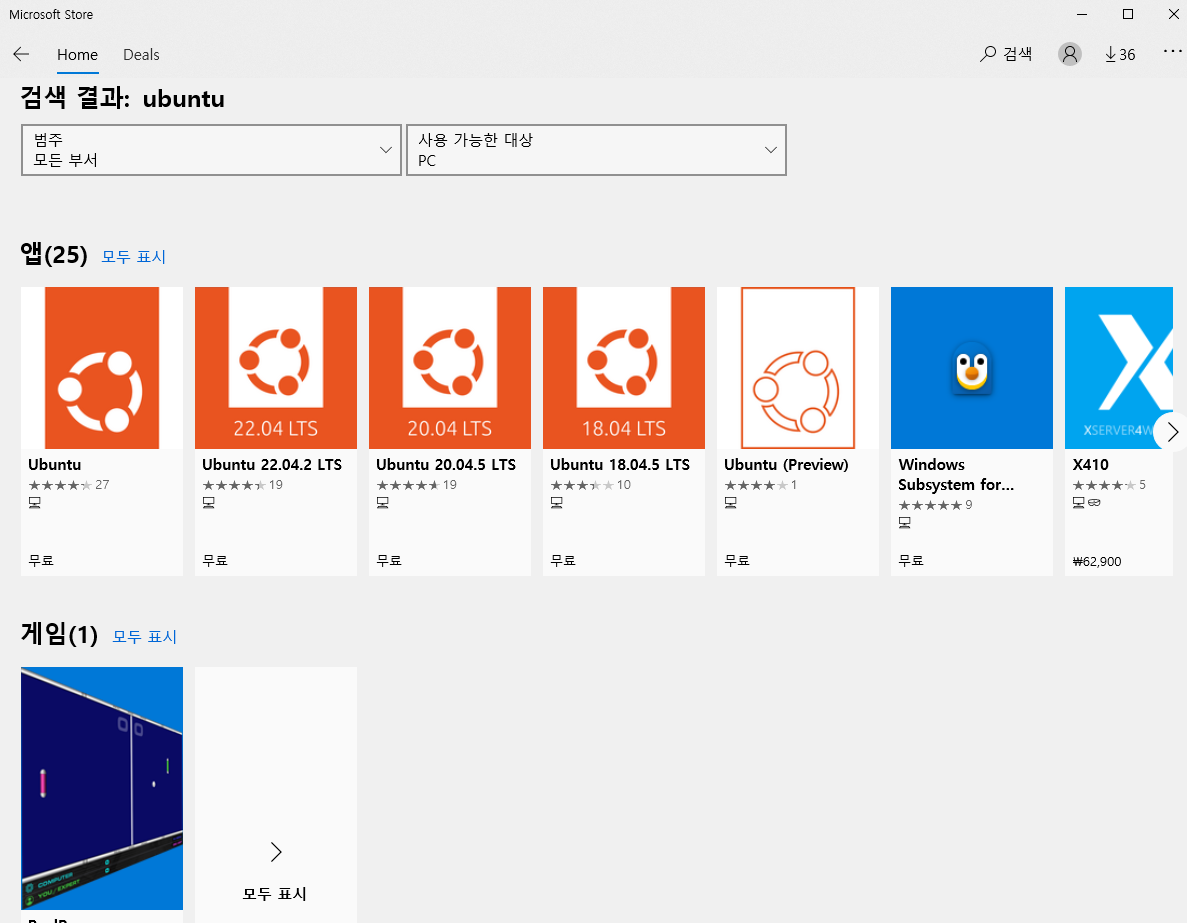Viewport: 1187px width, 923px height.
Task: Expand the 사용 가능한 대상 PC dropdown
Action: (x=597, y=150)
